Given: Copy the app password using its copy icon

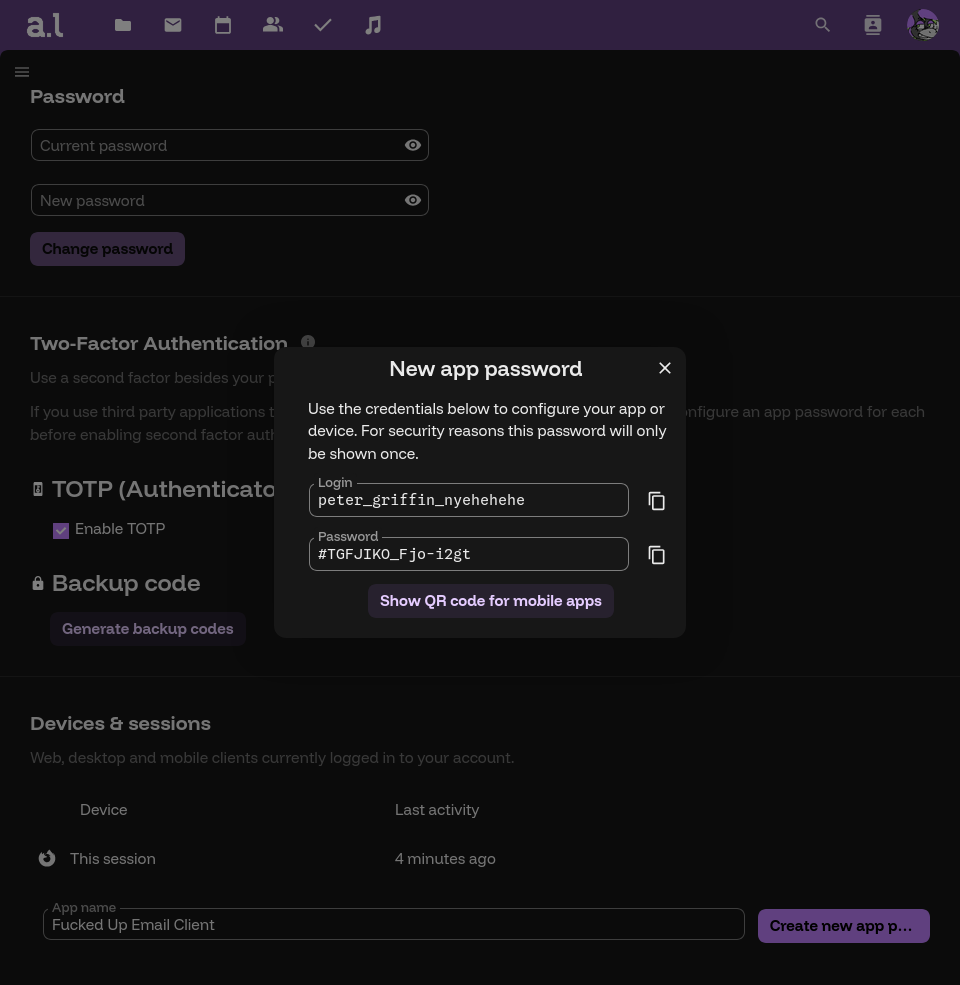Looking at the screenshot, I should [656, 554].
